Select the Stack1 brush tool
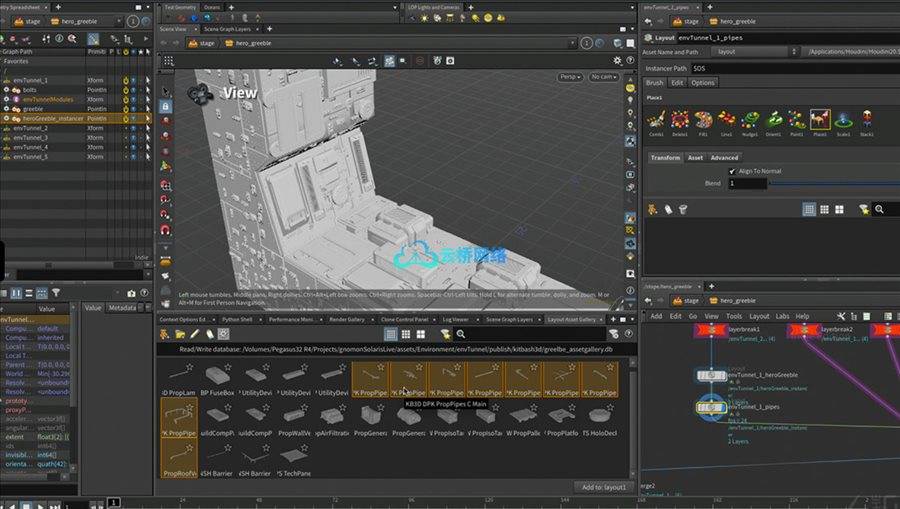Viewport: 900px width, 509px height. 866,120
